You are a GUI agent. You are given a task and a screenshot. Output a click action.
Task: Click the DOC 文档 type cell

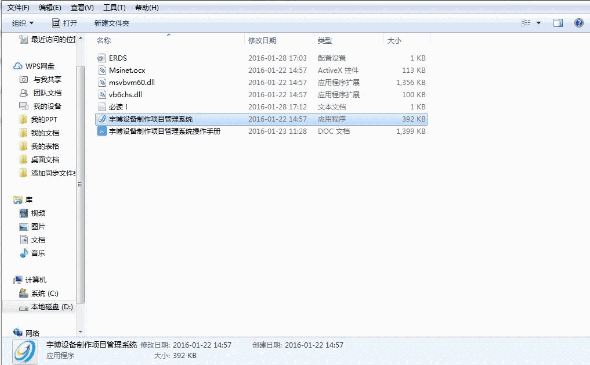(x=334, y=131)
